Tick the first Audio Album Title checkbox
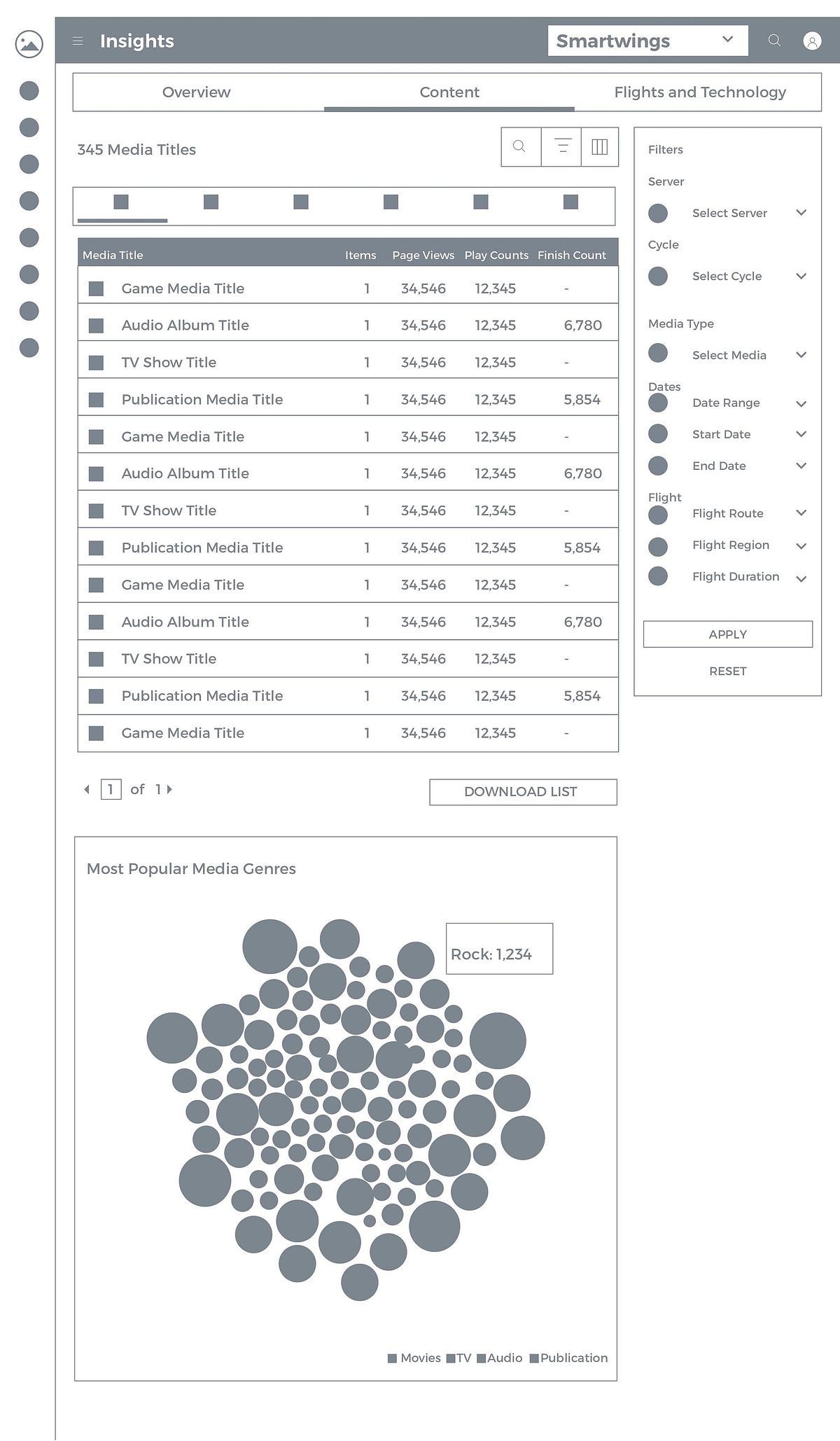840x1441 pixels. pyautogui.click(x=97, y=326)
